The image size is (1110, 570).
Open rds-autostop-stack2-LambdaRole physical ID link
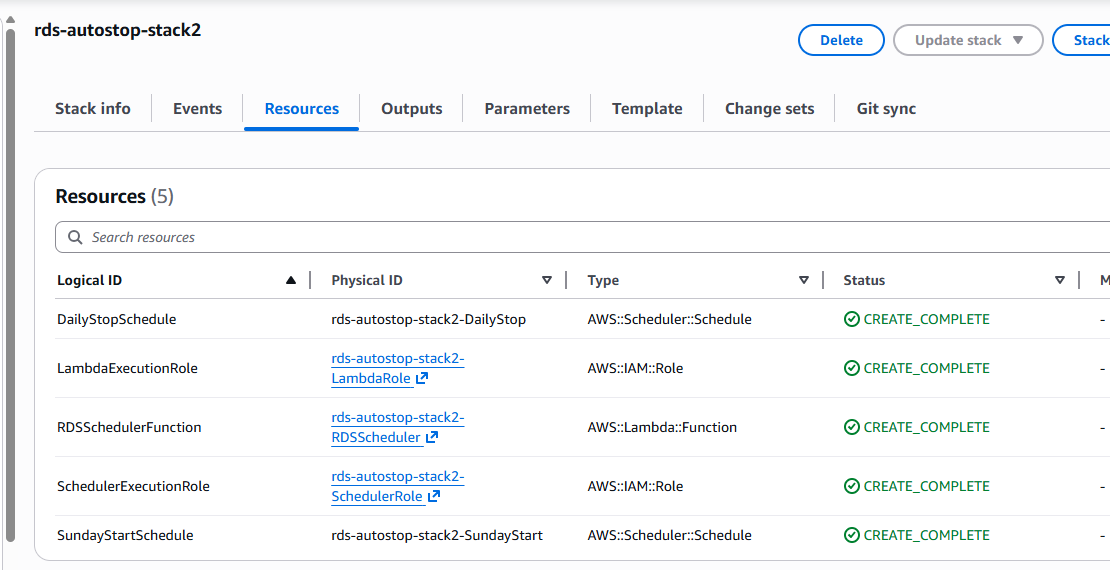coord(397,359)
